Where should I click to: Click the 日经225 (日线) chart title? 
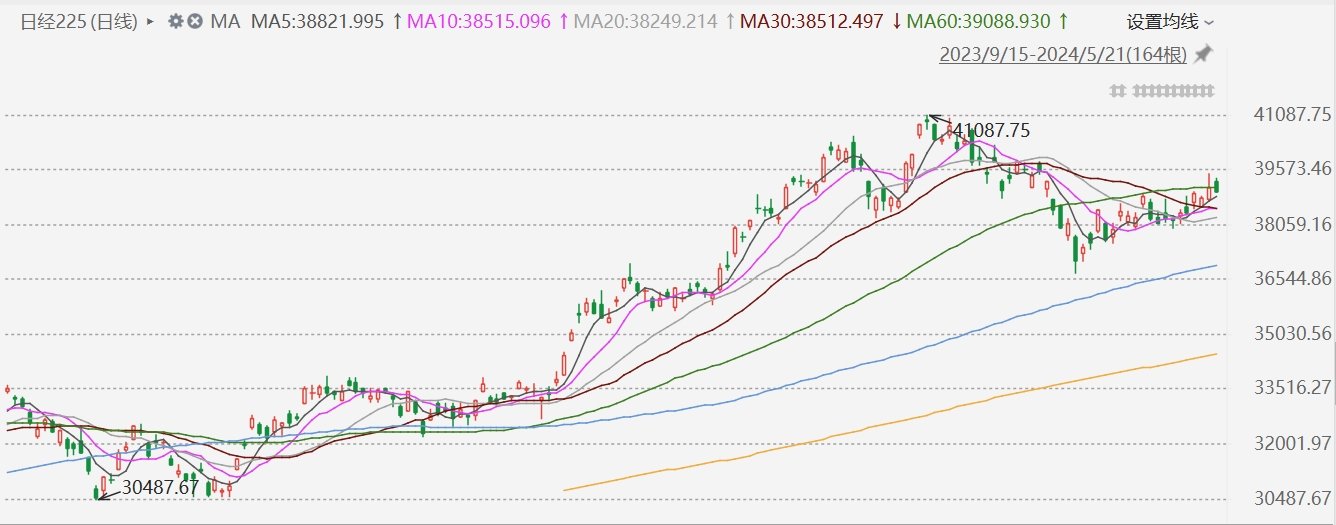[x=81, y=21]
